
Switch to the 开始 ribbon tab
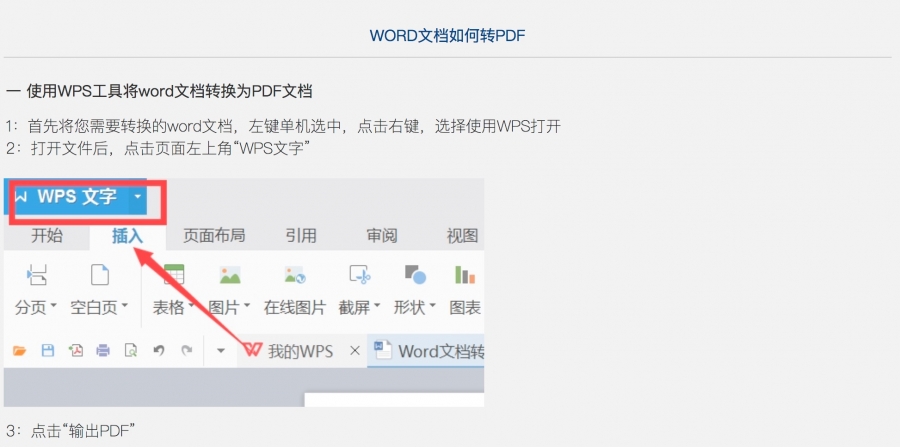click(47, 236)
